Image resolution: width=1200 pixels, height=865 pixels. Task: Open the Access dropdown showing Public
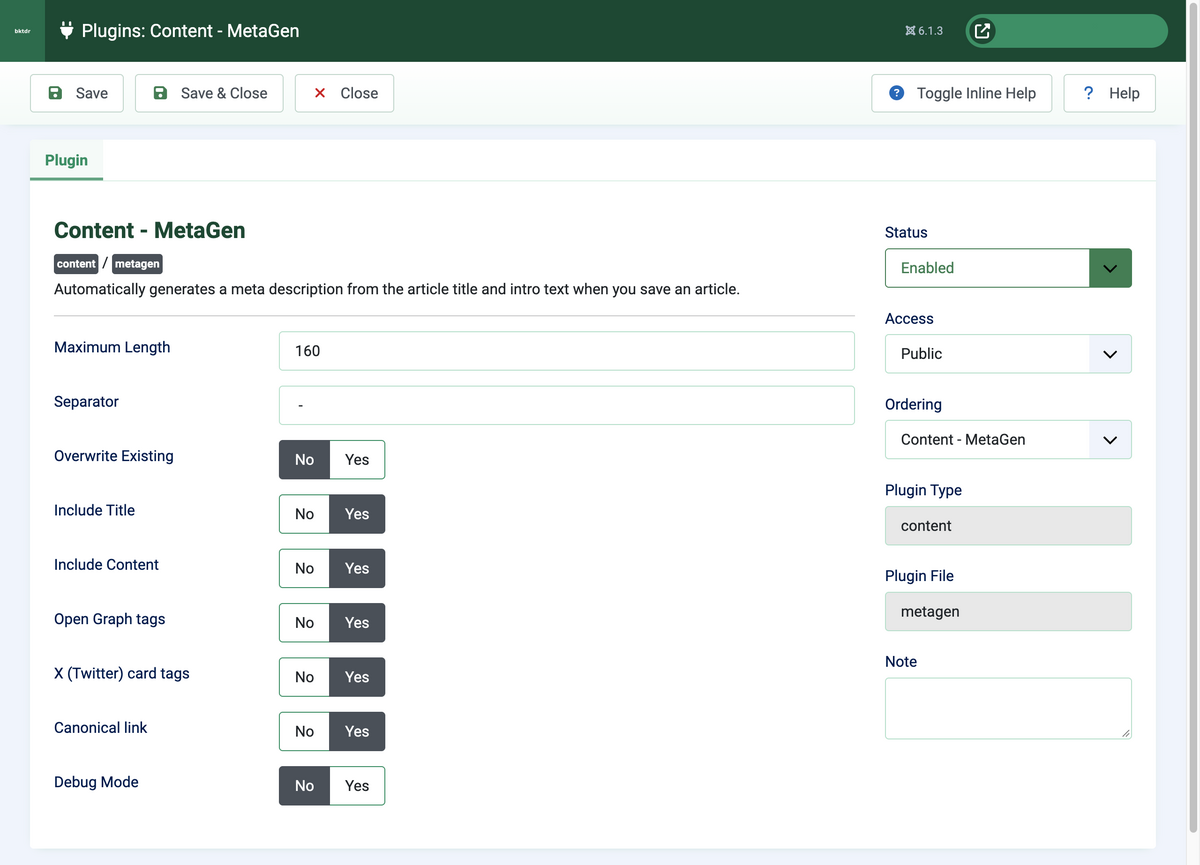pyautogui.click(x=1008, y=354)
